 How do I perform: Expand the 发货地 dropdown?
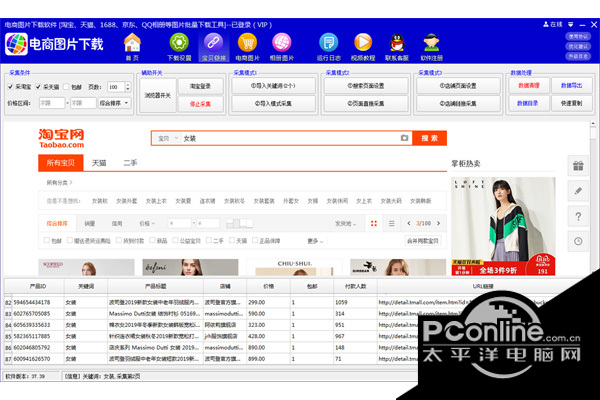[x=346, y=224]
